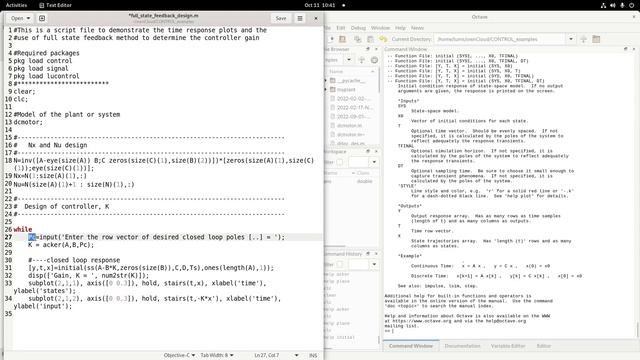Open the Activities overview
This screenshot has width=640, height=360.
[16, 5]
